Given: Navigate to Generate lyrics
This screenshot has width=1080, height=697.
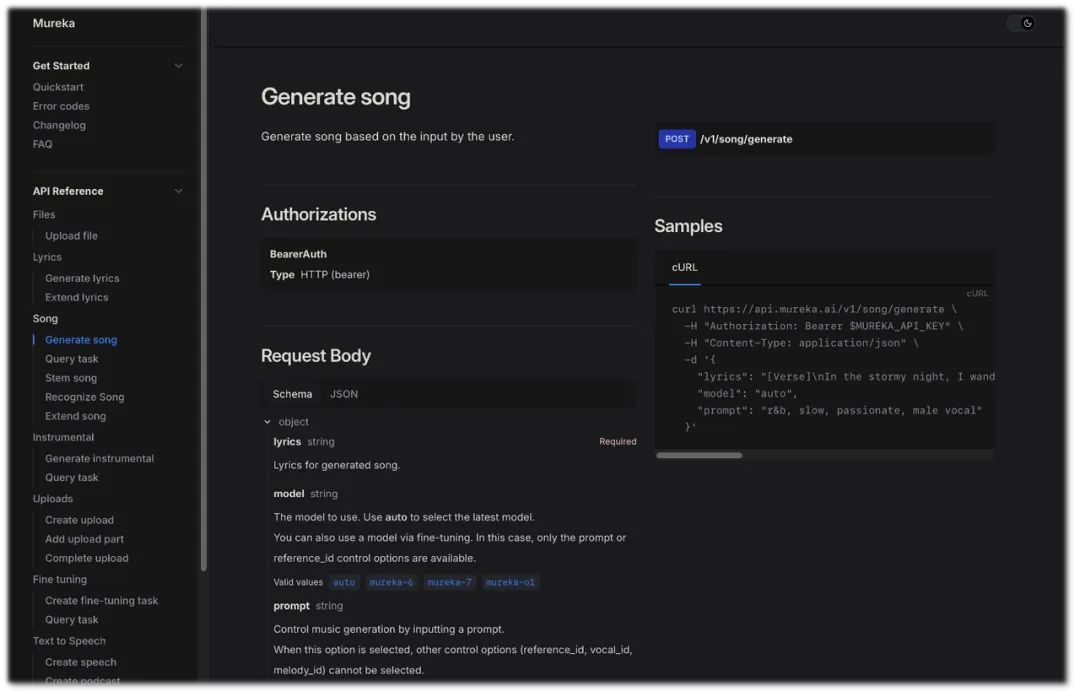Looking at the screenshot, I should point(82,278).
